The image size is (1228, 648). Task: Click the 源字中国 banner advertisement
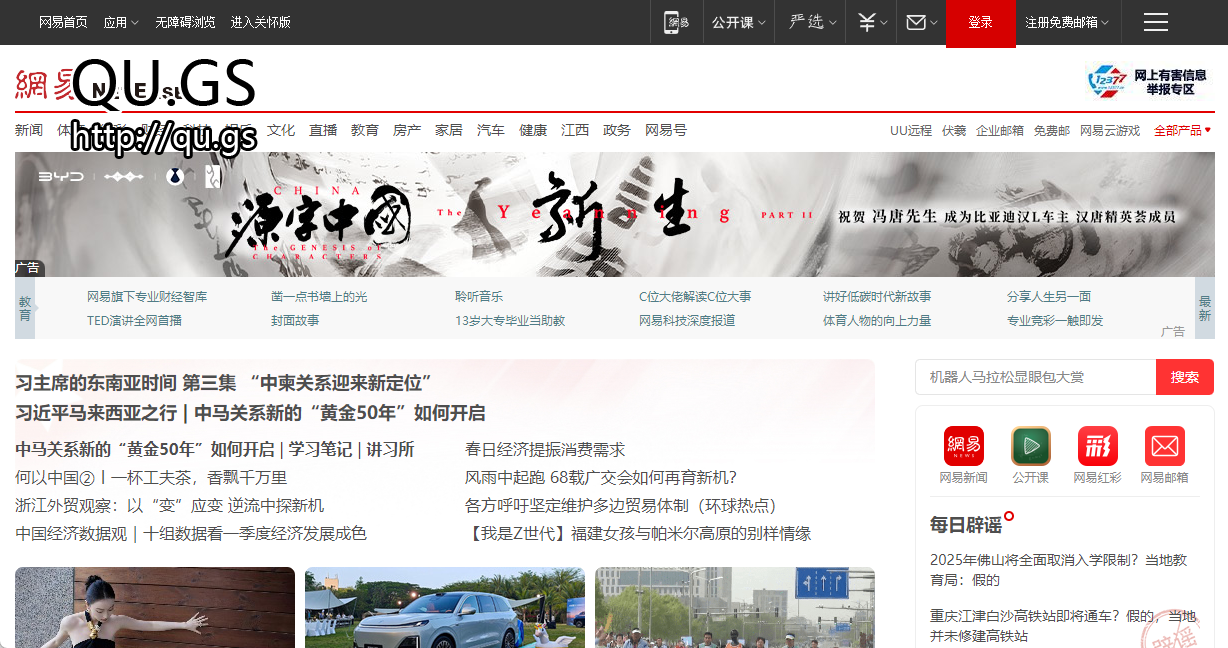[615, 214]
